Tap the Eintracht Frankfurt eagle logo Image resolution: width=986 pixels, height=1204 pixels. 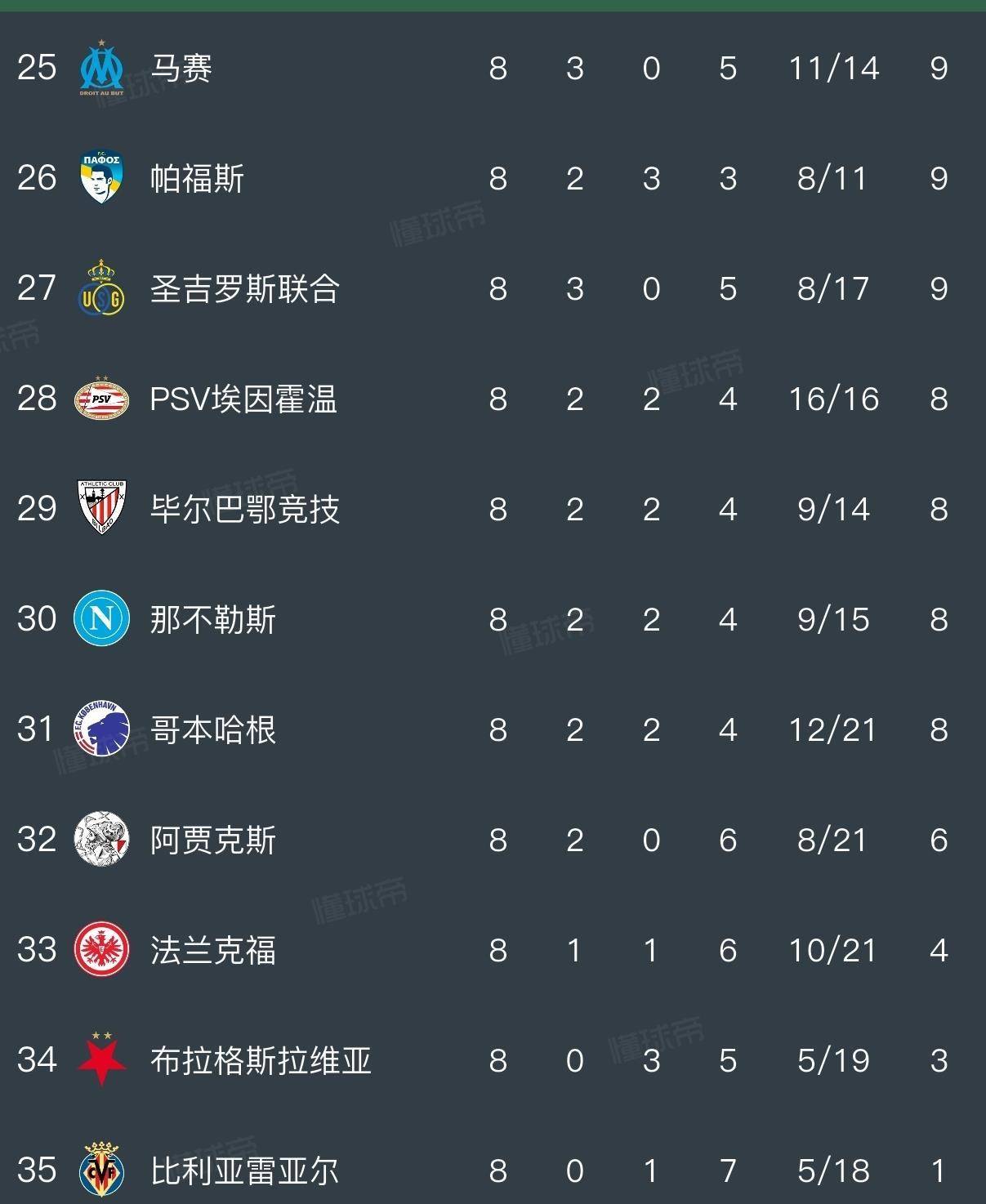pyautogui.click(x=101, y=950)
